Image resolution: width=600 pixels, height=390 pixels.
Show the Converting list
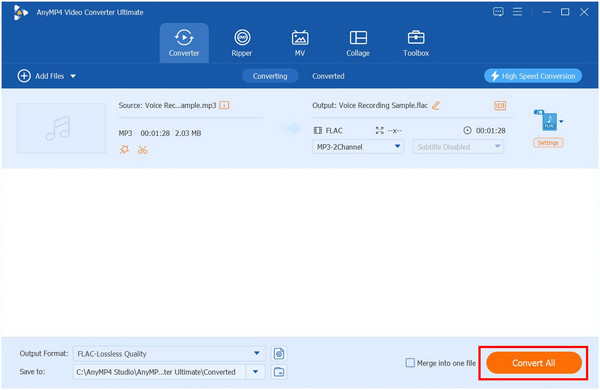(270, 76)
